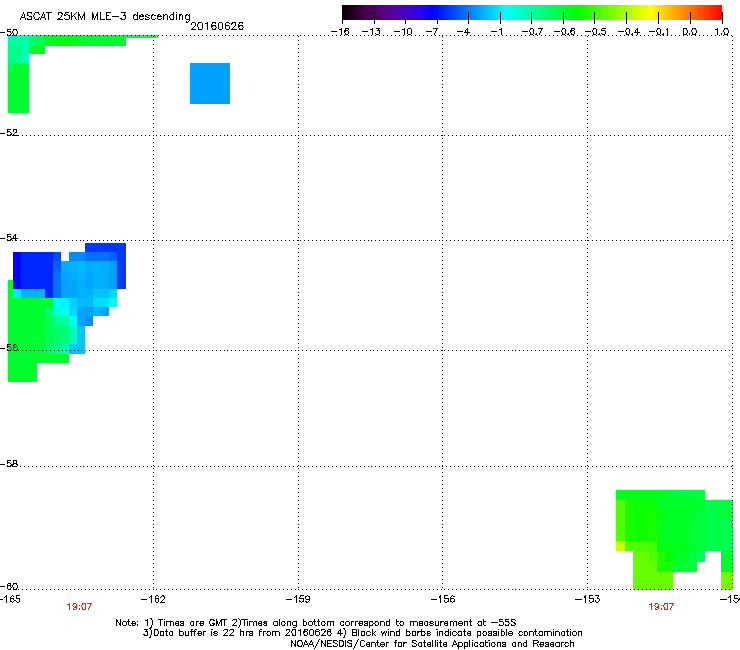740x650 pixels.
Task: Click the color scale label -0.7
Action: pos(532,32)
